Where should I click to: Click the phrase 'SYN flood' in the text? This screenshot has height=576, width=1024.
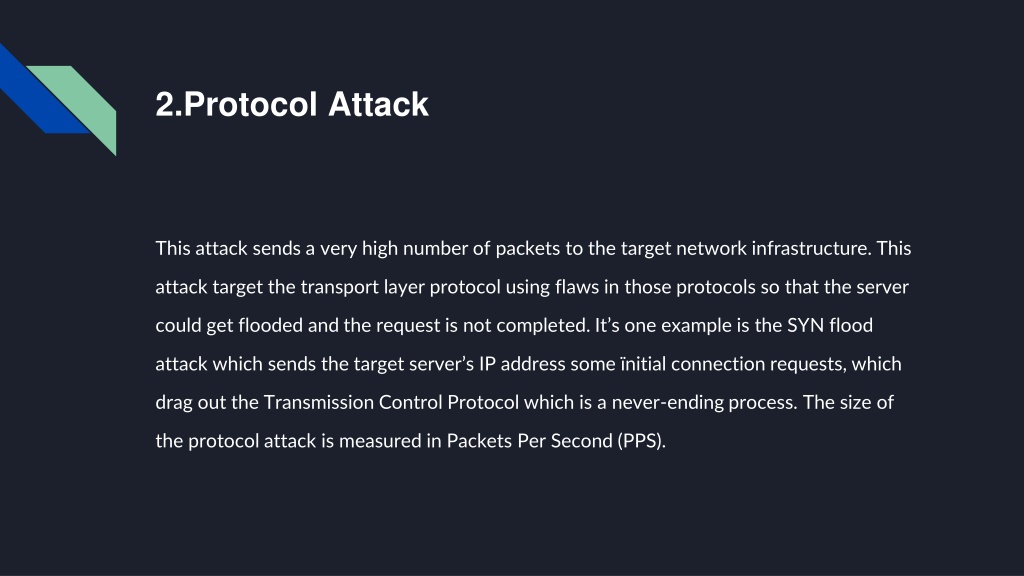[x=829, y=325]
